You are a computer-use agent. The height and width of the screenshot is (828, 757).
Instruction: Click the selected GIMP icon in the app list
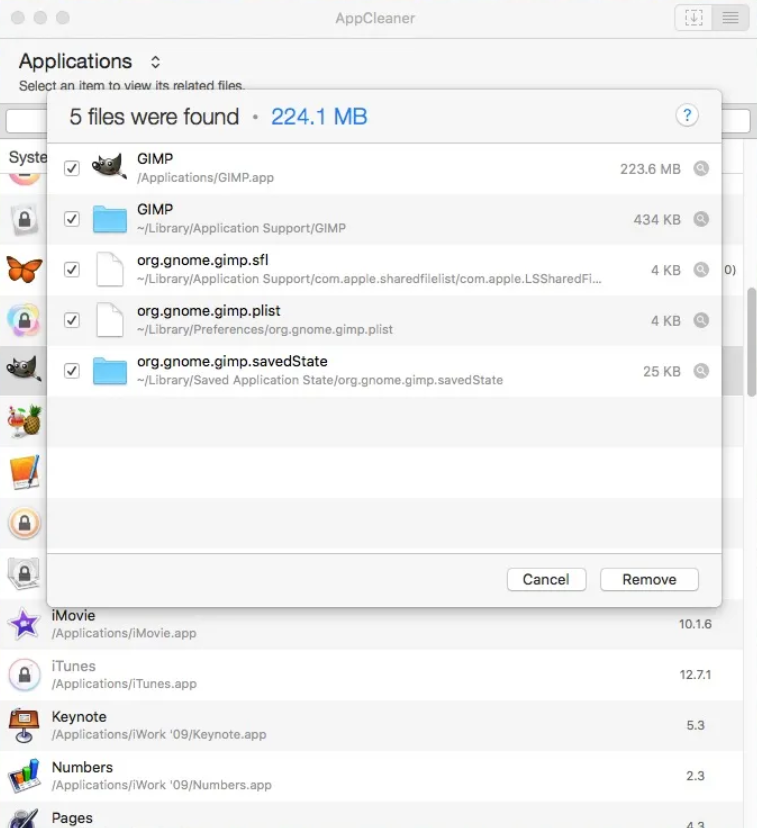coord(23,369)
